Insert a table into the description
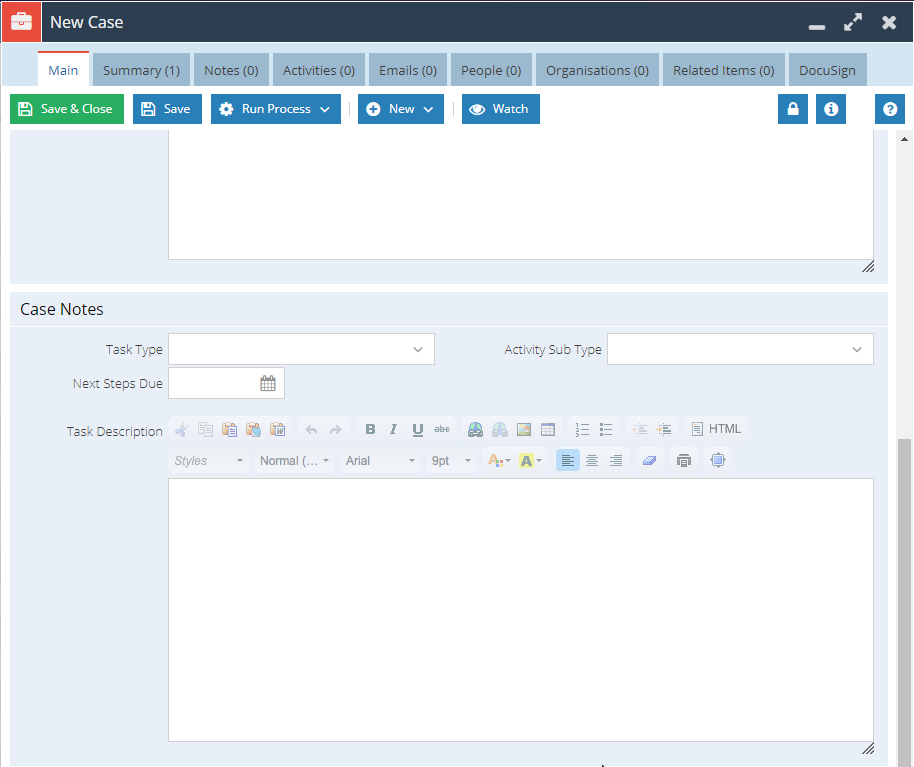914x767 pixels. pos(548,430)
